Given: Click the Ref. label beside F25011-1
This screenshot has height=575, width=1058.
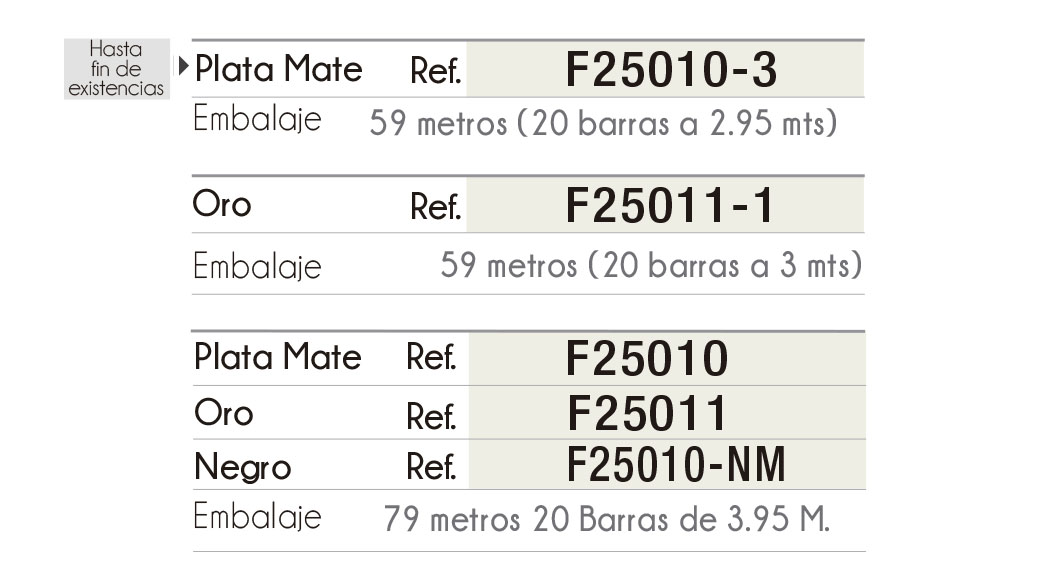Looking at the screenshot, I should click(x=435, y=207).
